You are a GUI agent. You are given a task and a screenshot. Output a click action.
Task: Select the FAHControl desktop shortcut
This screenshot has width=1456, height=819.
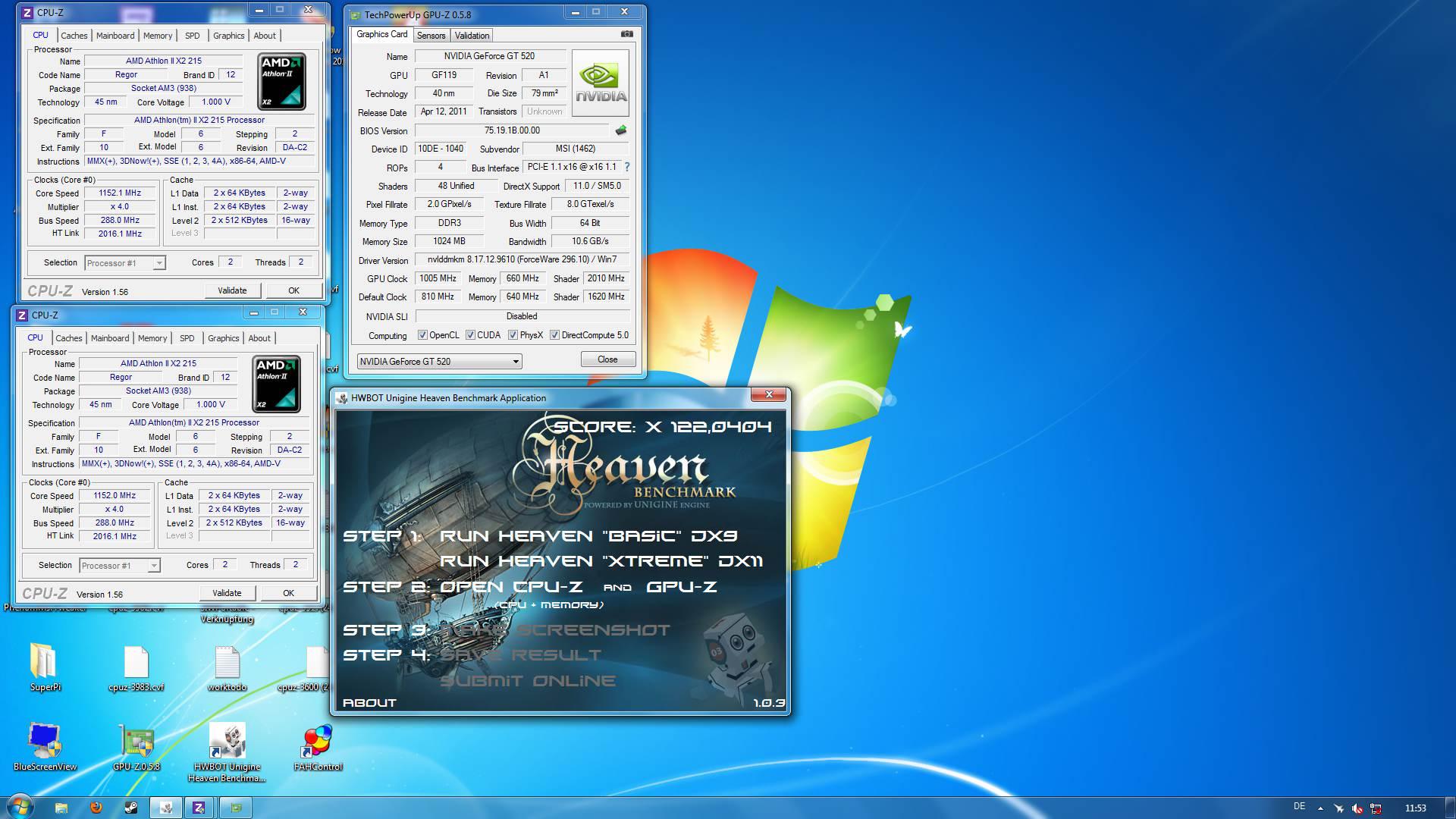318,747
